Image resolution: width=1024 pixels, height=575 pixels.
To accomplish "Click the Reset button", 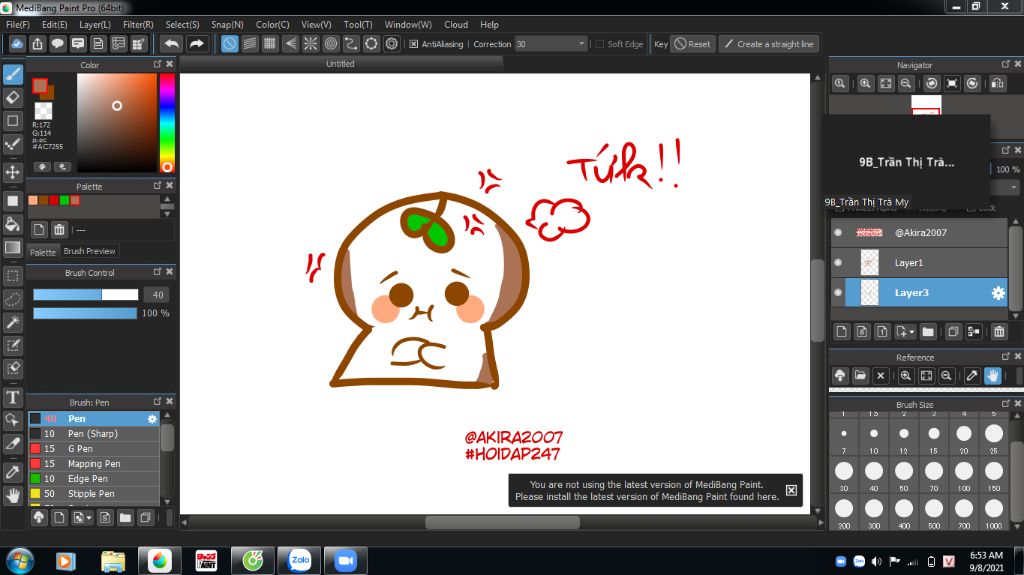I will coord(693,44).
